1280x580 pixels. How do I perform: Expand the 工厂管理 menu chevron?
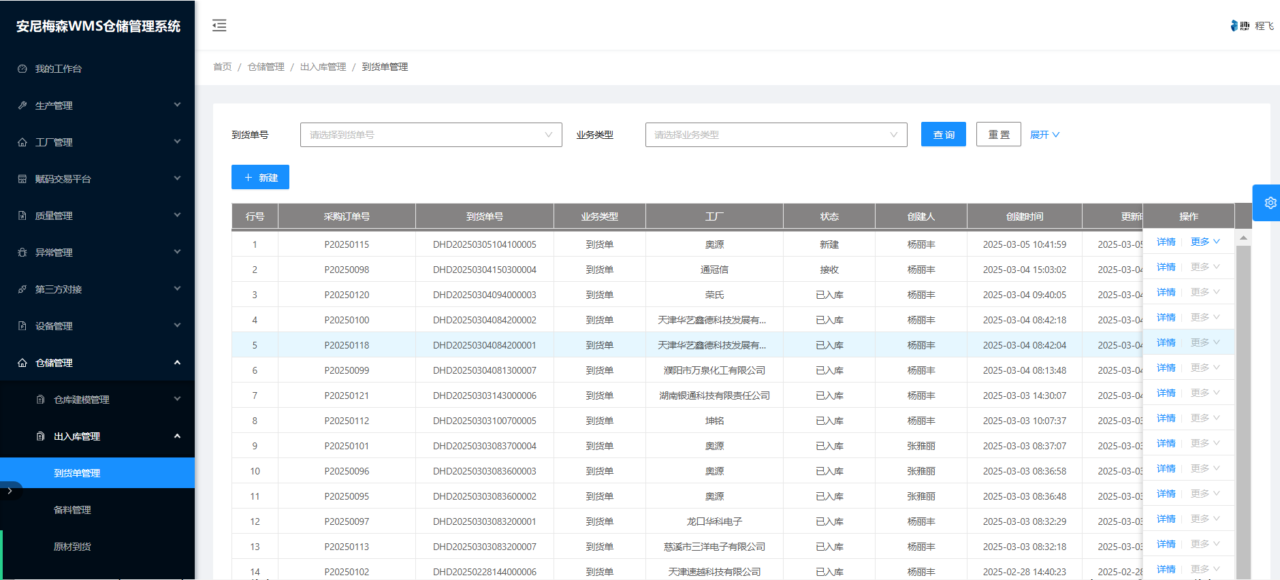pos(177,142)
